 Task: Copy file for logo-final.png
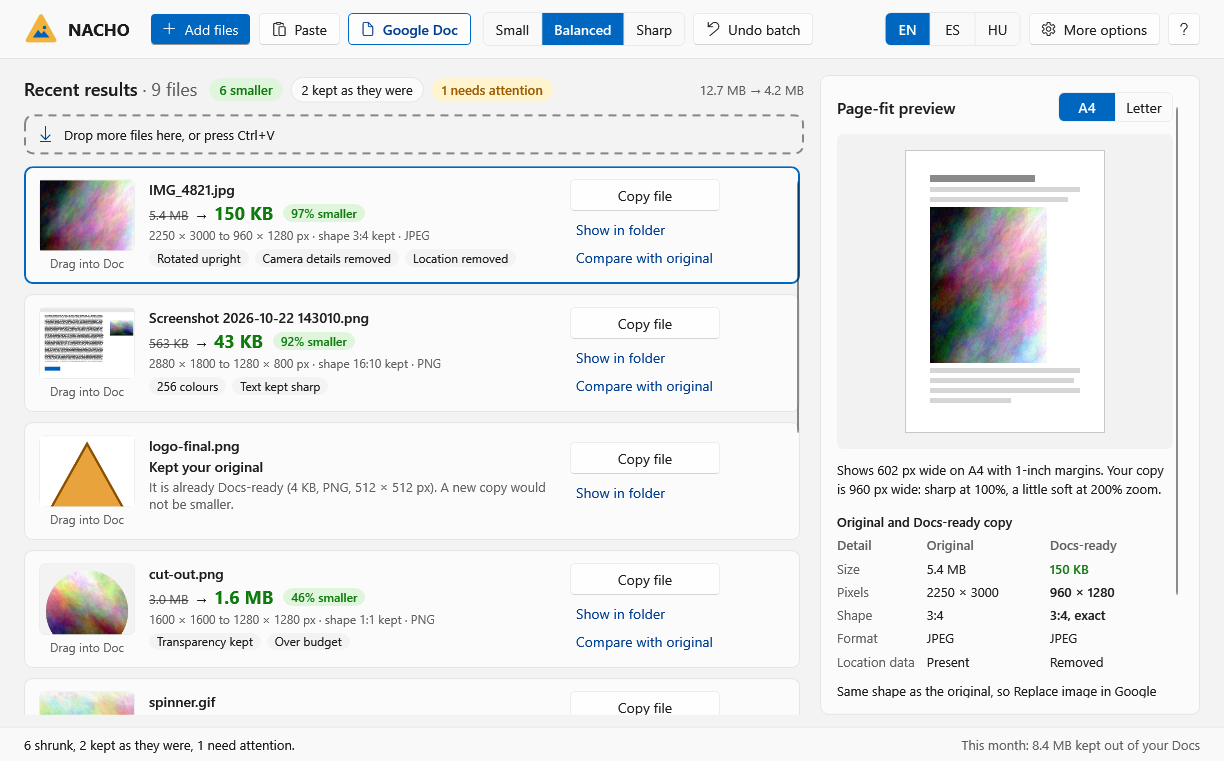point(645,459)
